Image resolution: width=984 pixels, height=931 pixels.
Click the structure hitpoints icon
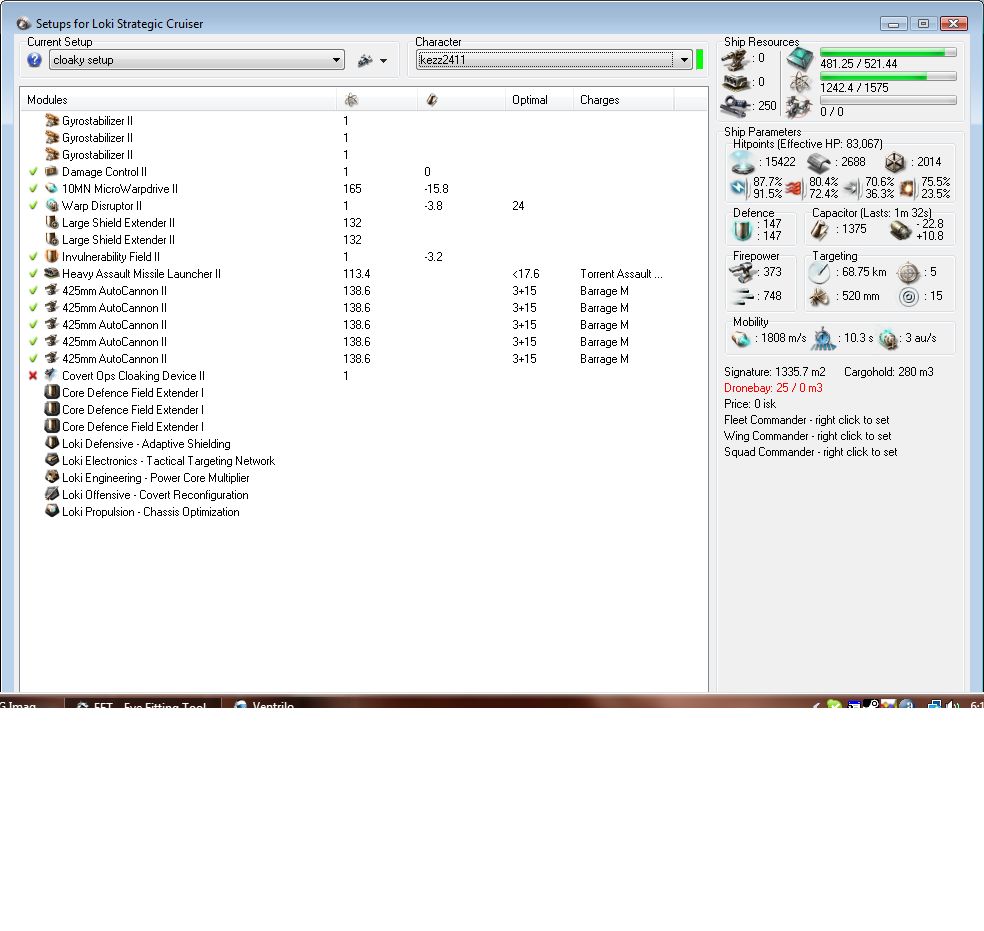(x=896, y=163)
